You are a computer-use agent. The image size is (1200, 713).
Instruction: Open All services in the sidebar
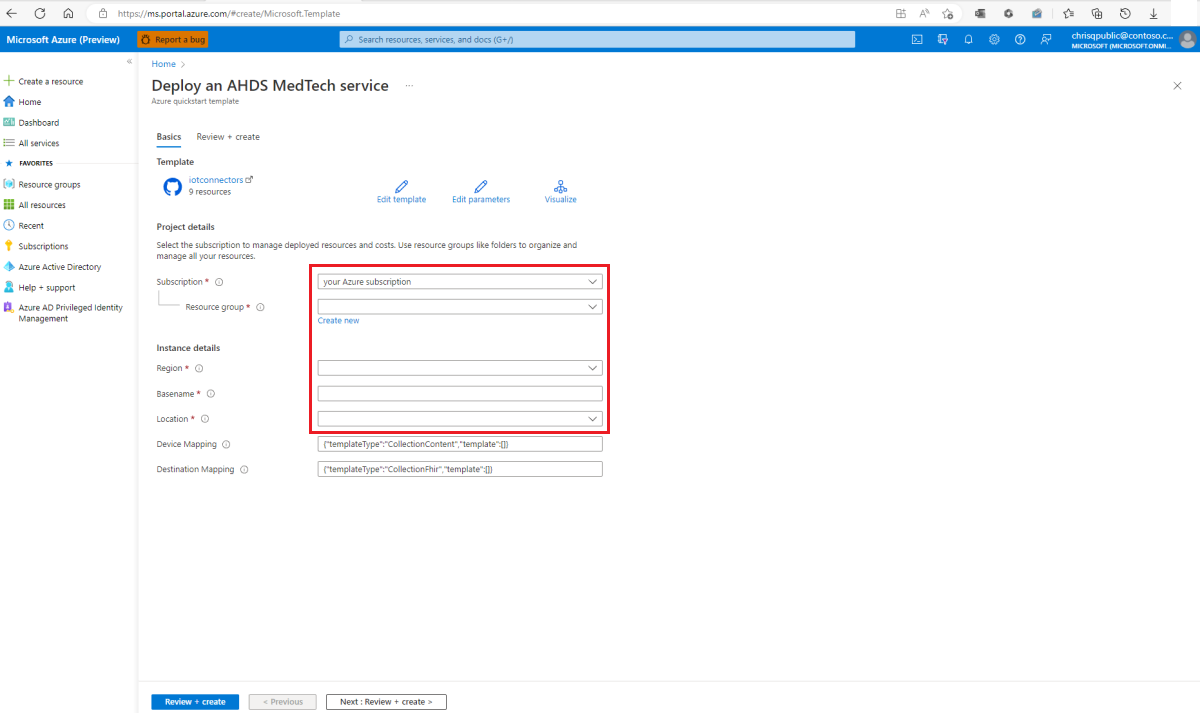point(39,143)
